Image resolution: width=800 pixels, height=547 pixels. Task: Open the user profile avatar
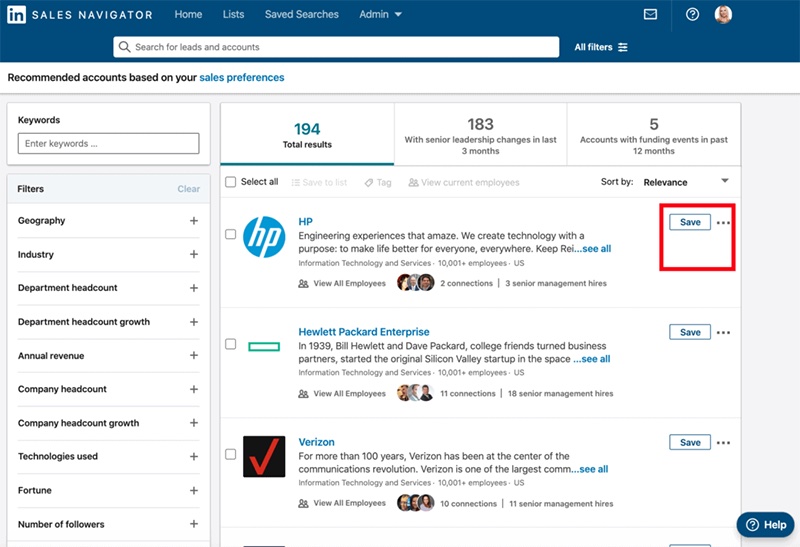click(x=723, y=14)
